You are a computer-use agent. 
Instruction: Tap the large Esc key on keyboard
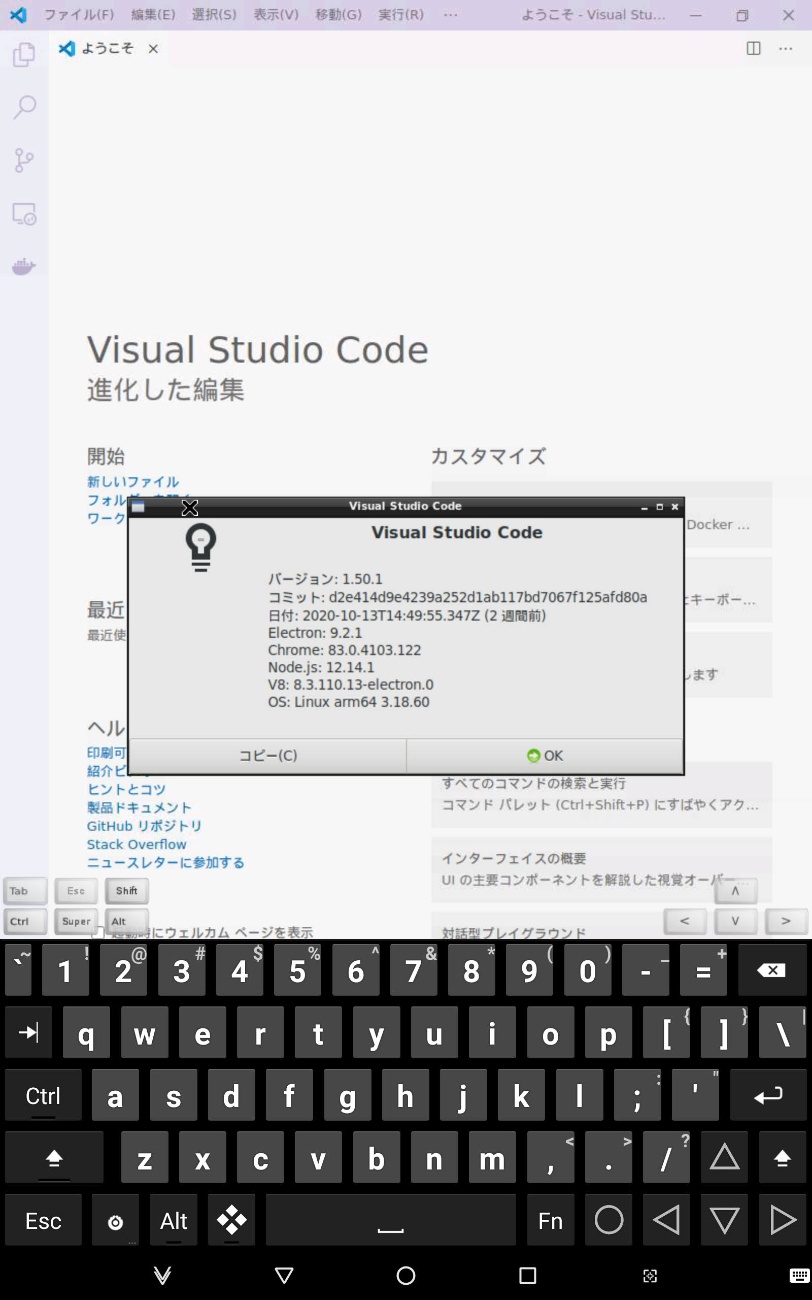pos(43,1220)
